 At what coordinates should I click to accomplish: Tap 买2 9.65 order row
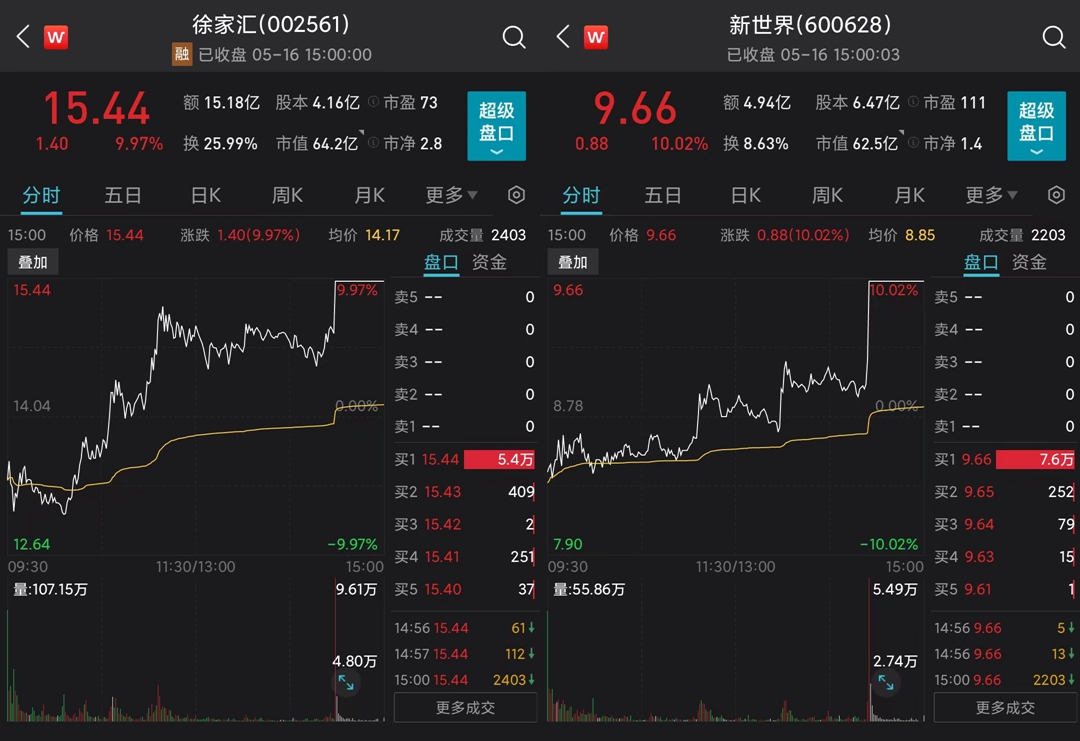(x=1004, y=492)
